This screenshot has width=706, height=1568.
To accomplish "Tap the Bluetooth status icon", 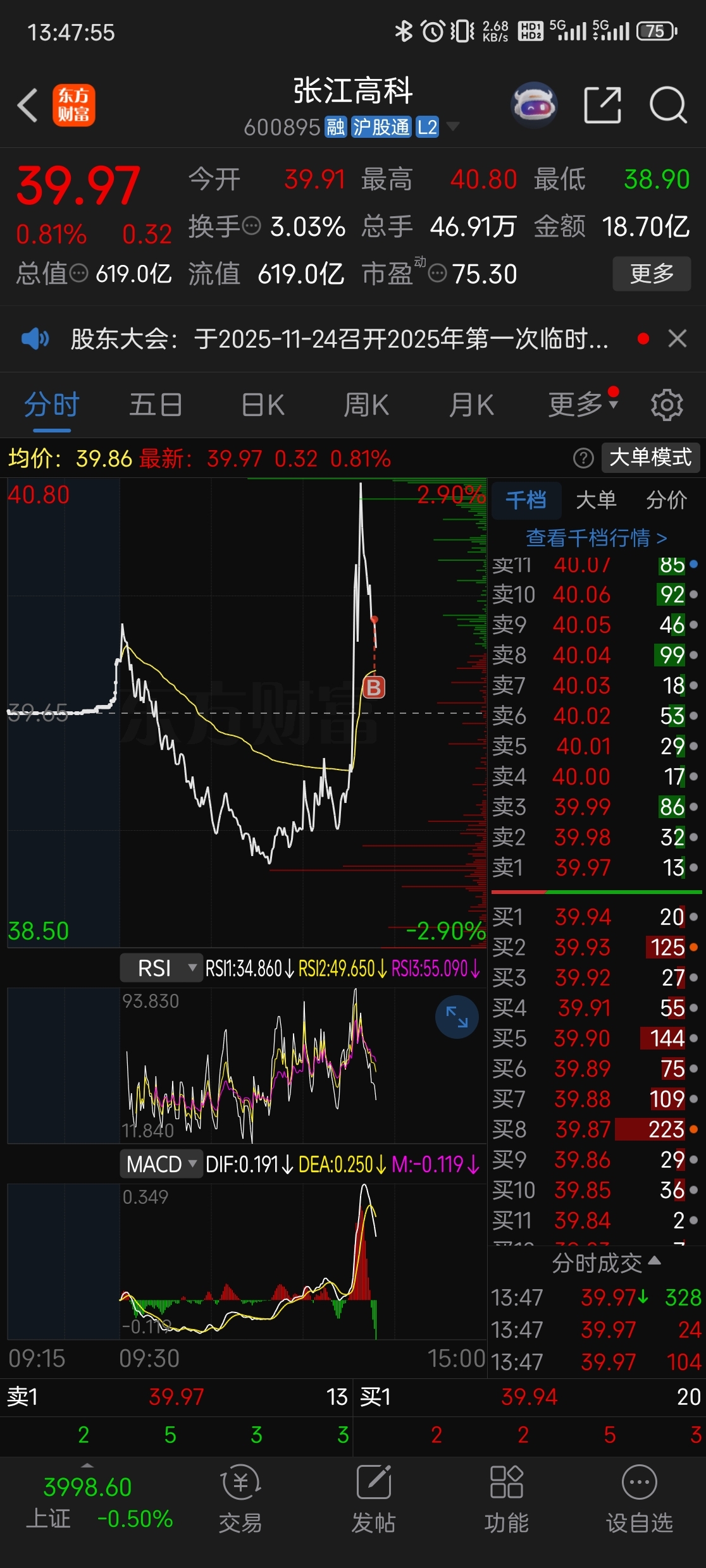I will 403,30.
